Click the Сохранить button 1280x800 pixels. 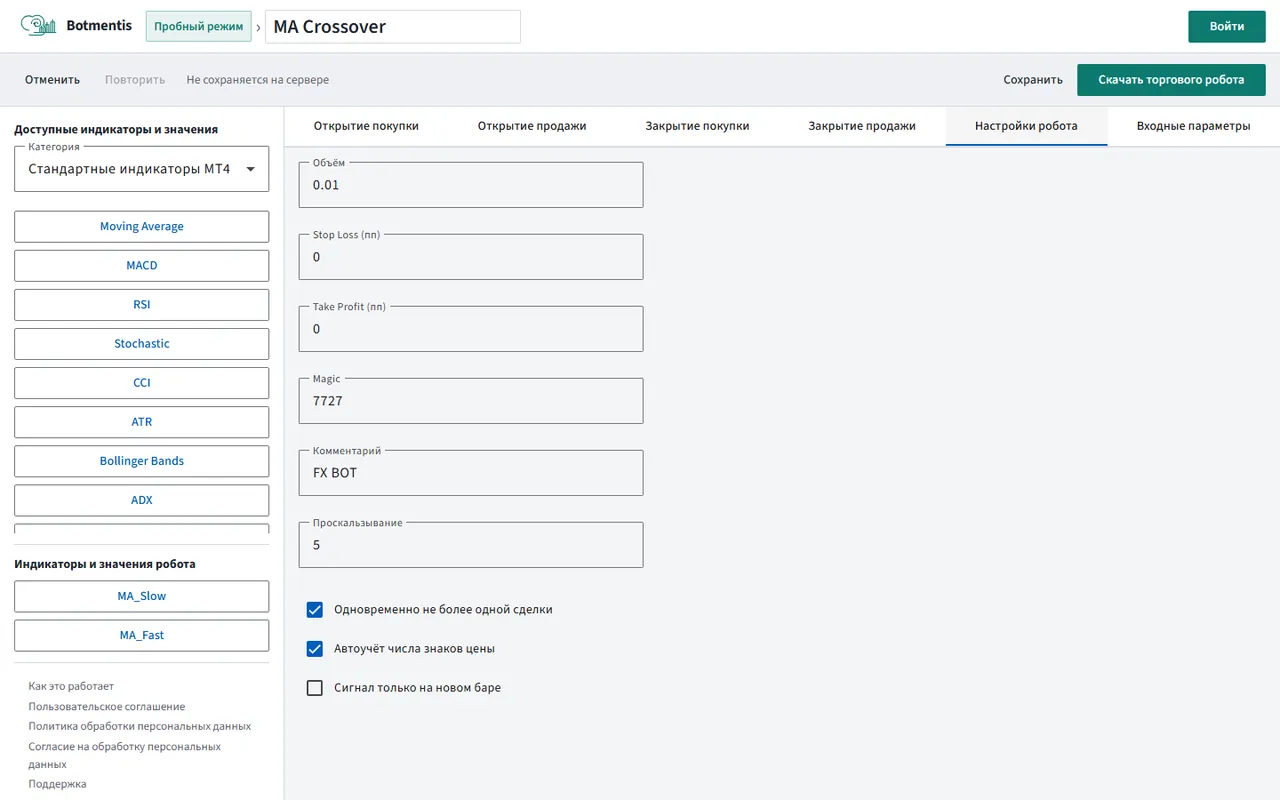pos(1033,79)
